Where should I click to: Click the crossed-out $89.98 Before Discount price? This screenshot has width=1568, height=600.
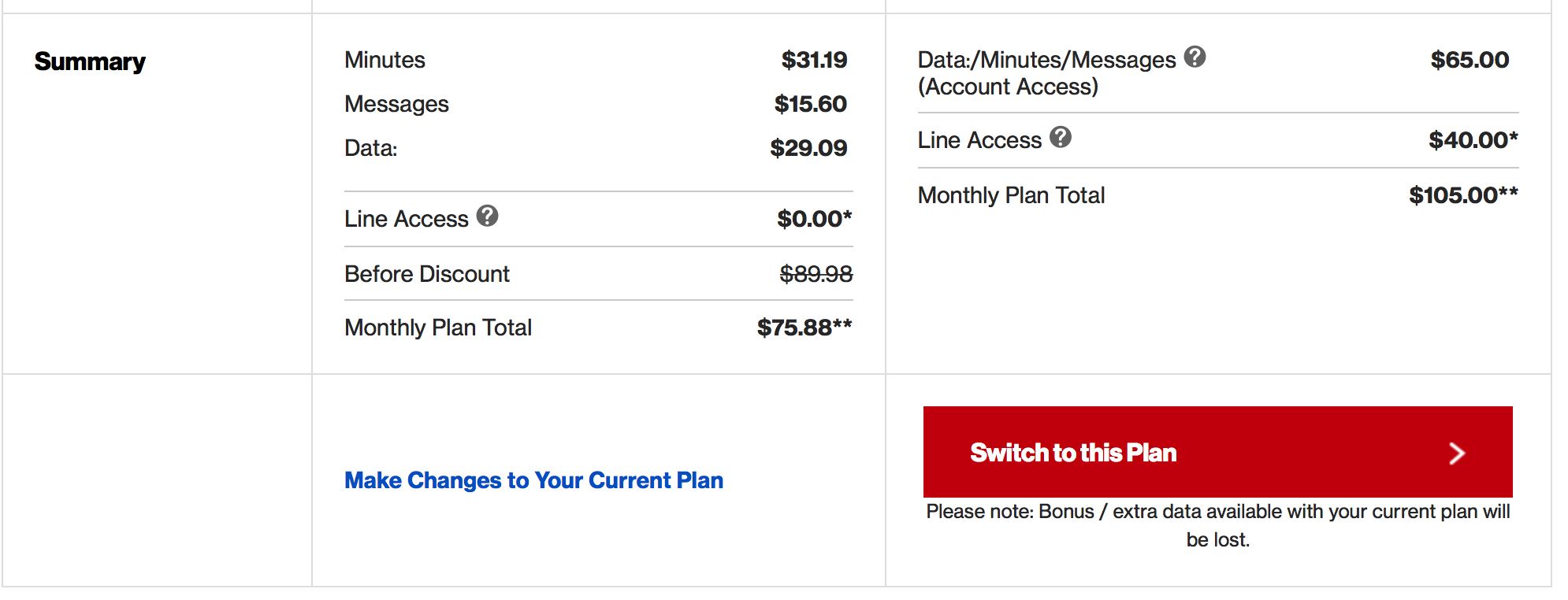click(x=816, y=274)
